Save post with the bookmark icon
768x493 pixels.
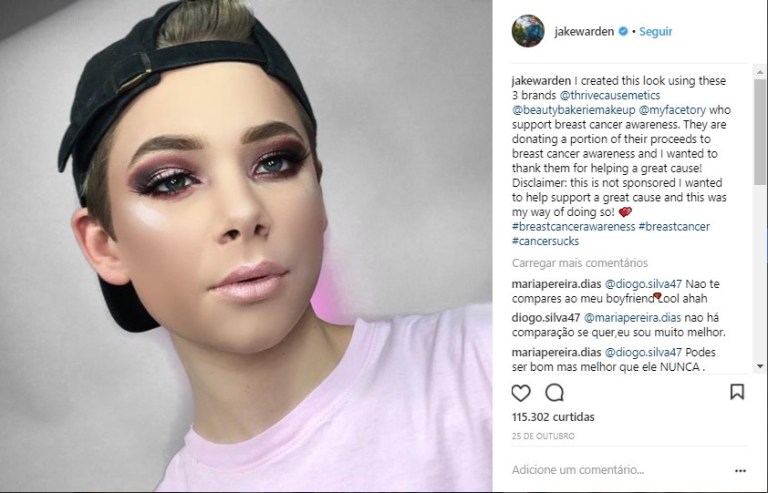click(737, 392)
